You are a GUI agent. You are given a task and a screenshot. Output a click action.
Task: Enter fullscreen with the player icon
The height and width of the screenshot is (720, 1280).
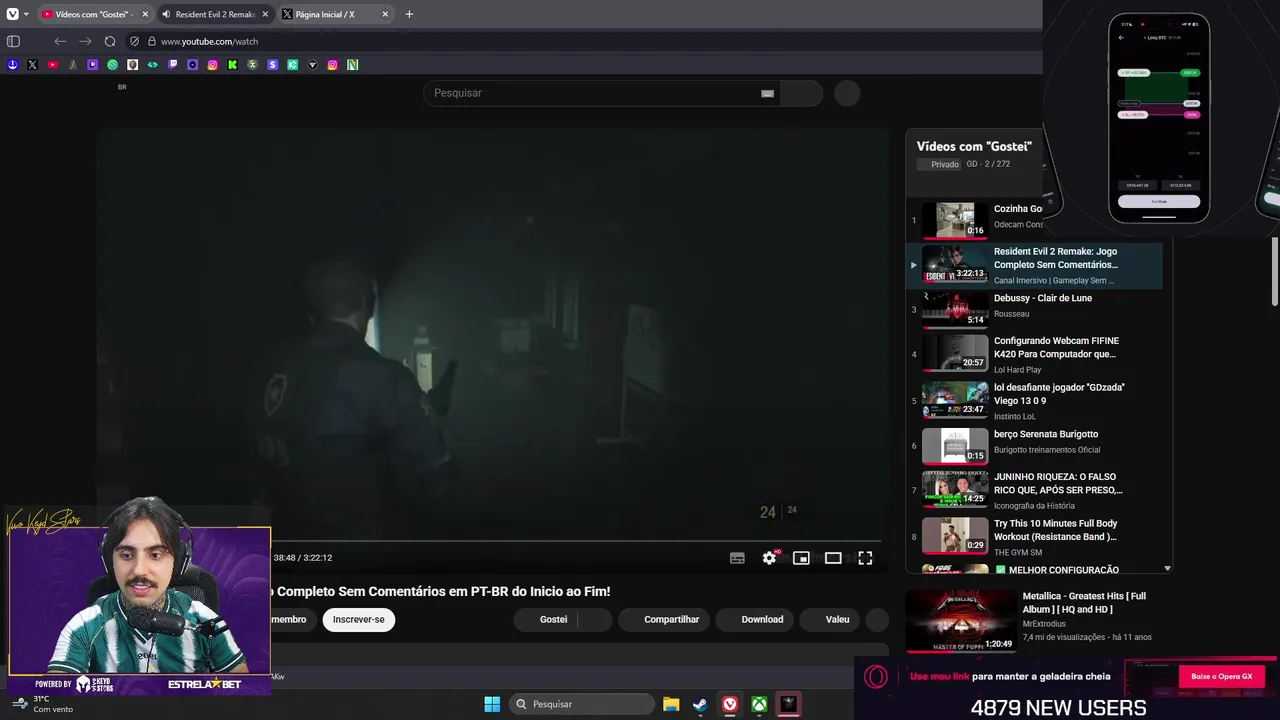click(x=865, y=558)
